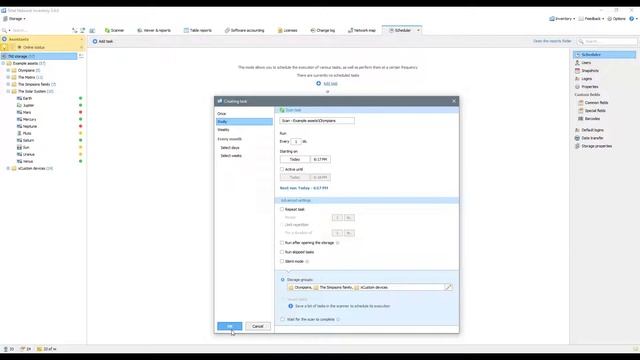Click Open the reports folder link
The height and width of the screenshot is (360, 640).
pos(552,41)
